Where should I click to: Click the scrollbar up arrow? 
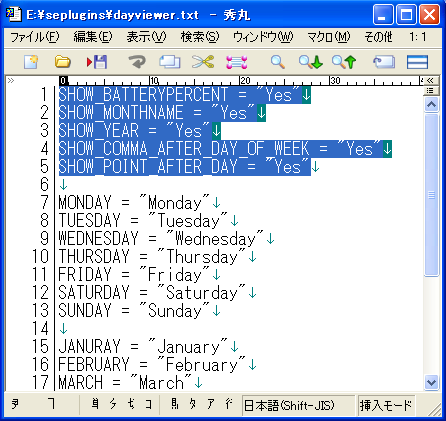tap(431, 105)
